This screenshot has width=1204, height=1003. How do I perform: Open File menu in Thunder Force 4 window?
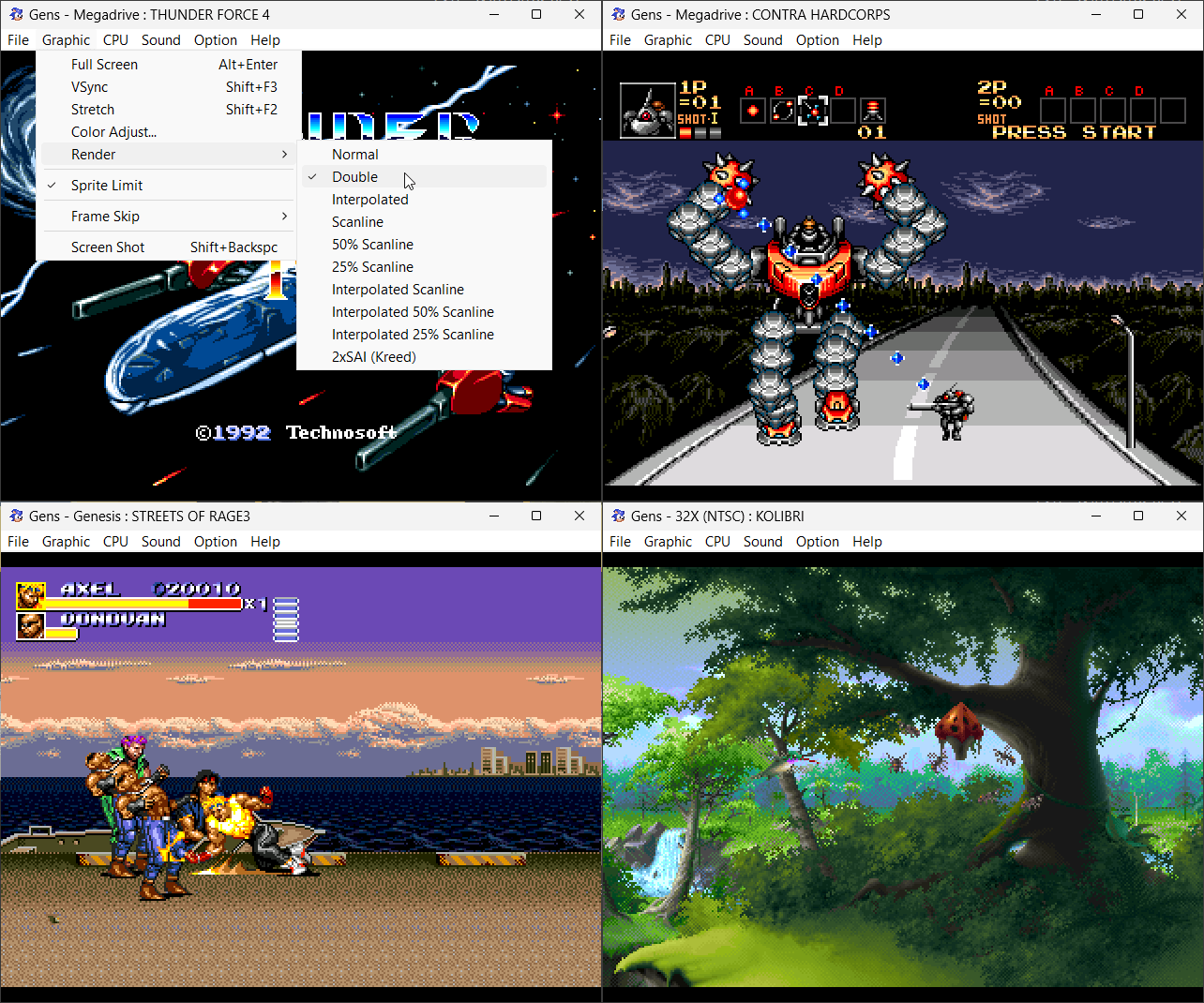pyautogui.click(x=18, y=39)
